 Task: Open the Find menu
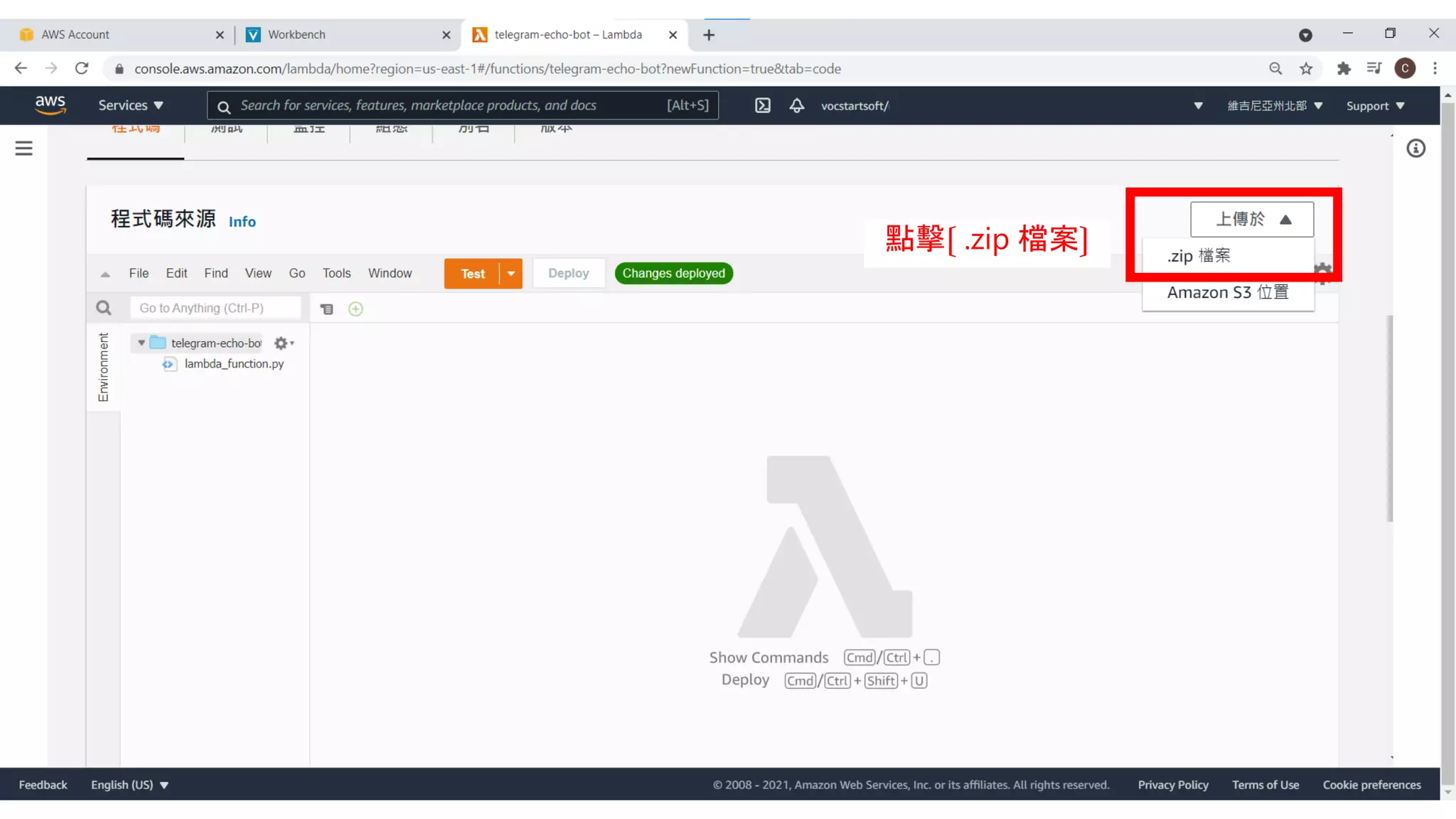click(x=216, y=273)
